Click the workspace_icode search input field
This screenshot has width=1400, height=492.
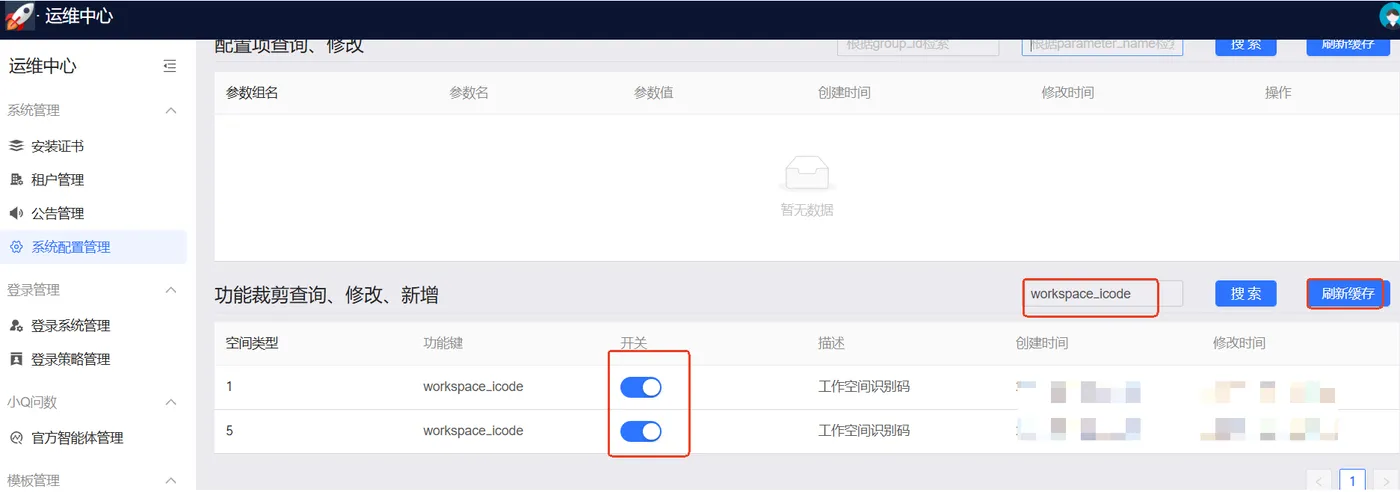click(x=1102, y=294)
